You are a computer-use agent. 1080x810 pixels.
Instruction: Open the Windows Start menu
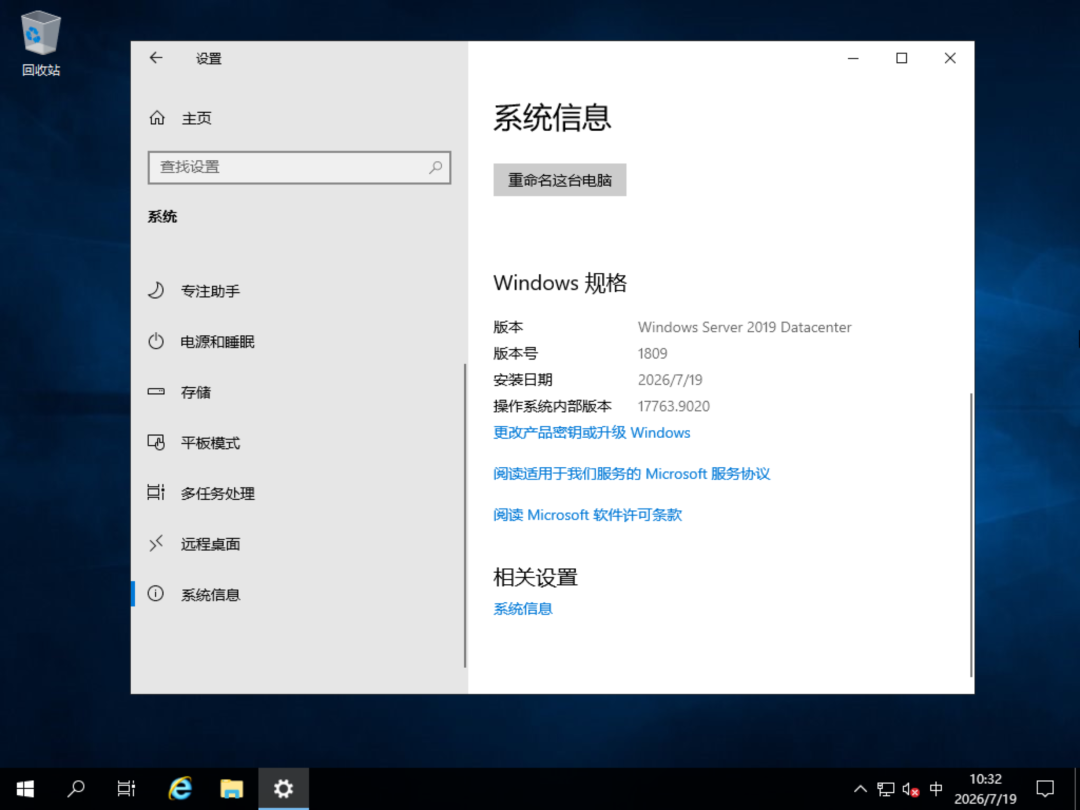click(25, 789)
